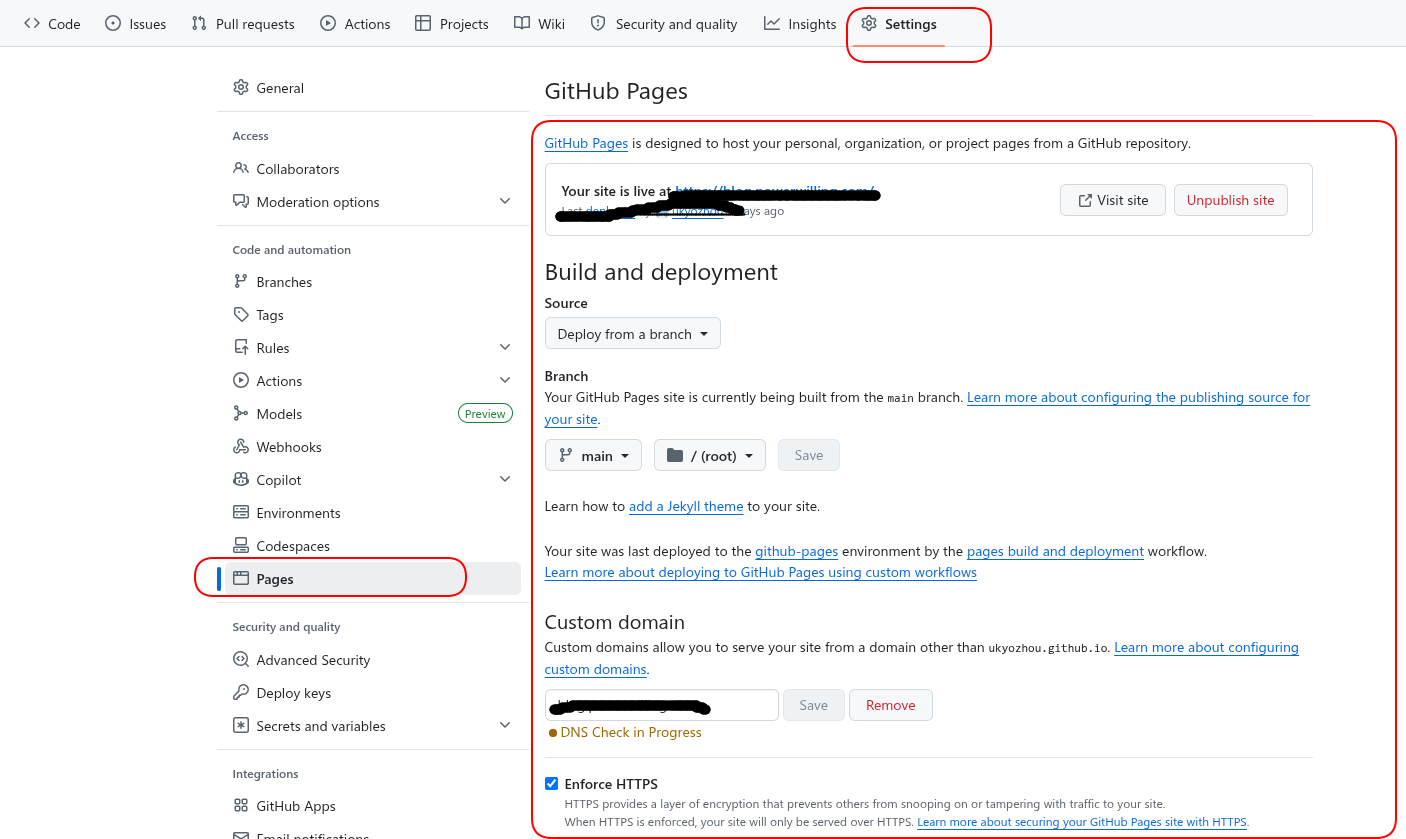Screen dimensions: 1406x839
Task: Click the custom domain text field
Action: 662,705
